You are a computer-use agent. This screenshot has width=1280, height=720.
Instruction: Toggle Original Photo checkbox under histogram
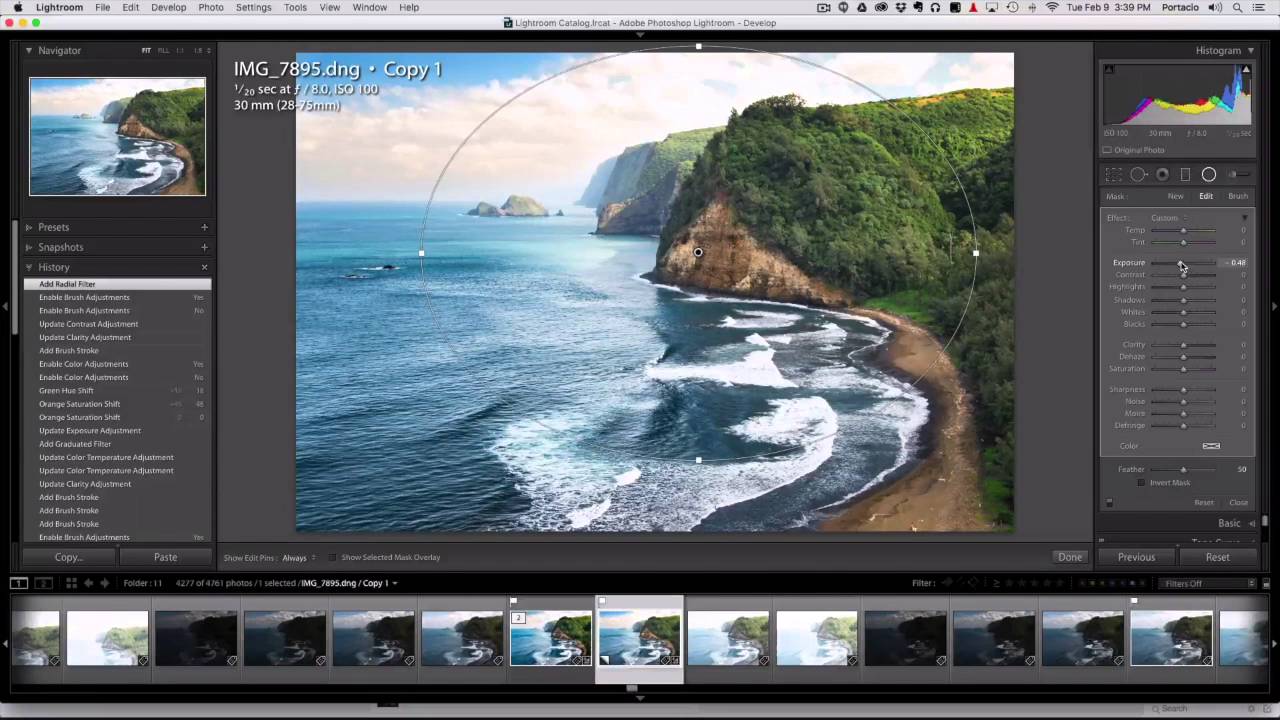[1107, 150]
